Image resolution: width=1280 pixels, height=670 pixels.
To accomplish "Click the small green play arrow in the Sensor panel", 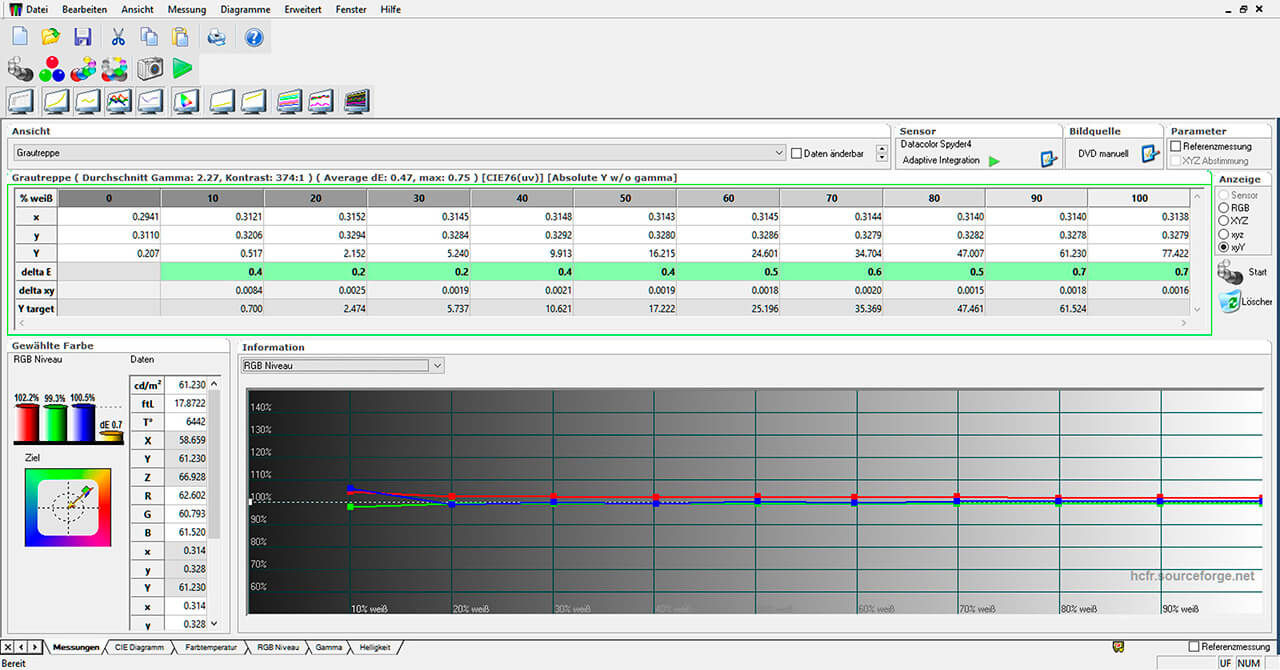I will (994, 160).
